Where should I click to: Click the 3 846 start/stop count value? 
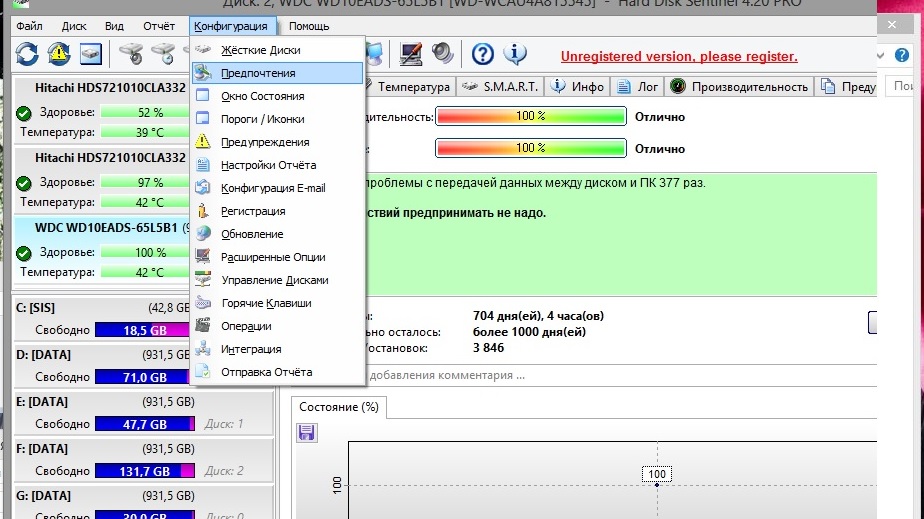(x=489, y=348)
